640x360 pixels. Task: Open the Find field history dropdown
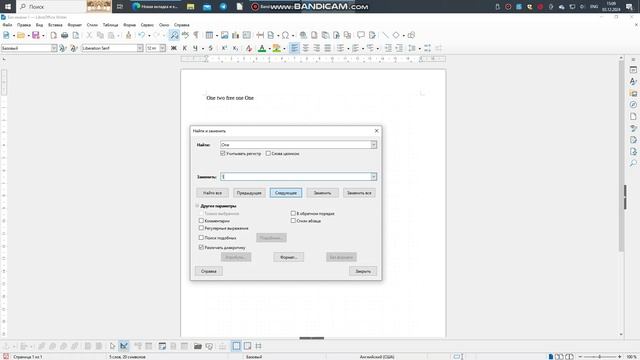click(373, 144)
